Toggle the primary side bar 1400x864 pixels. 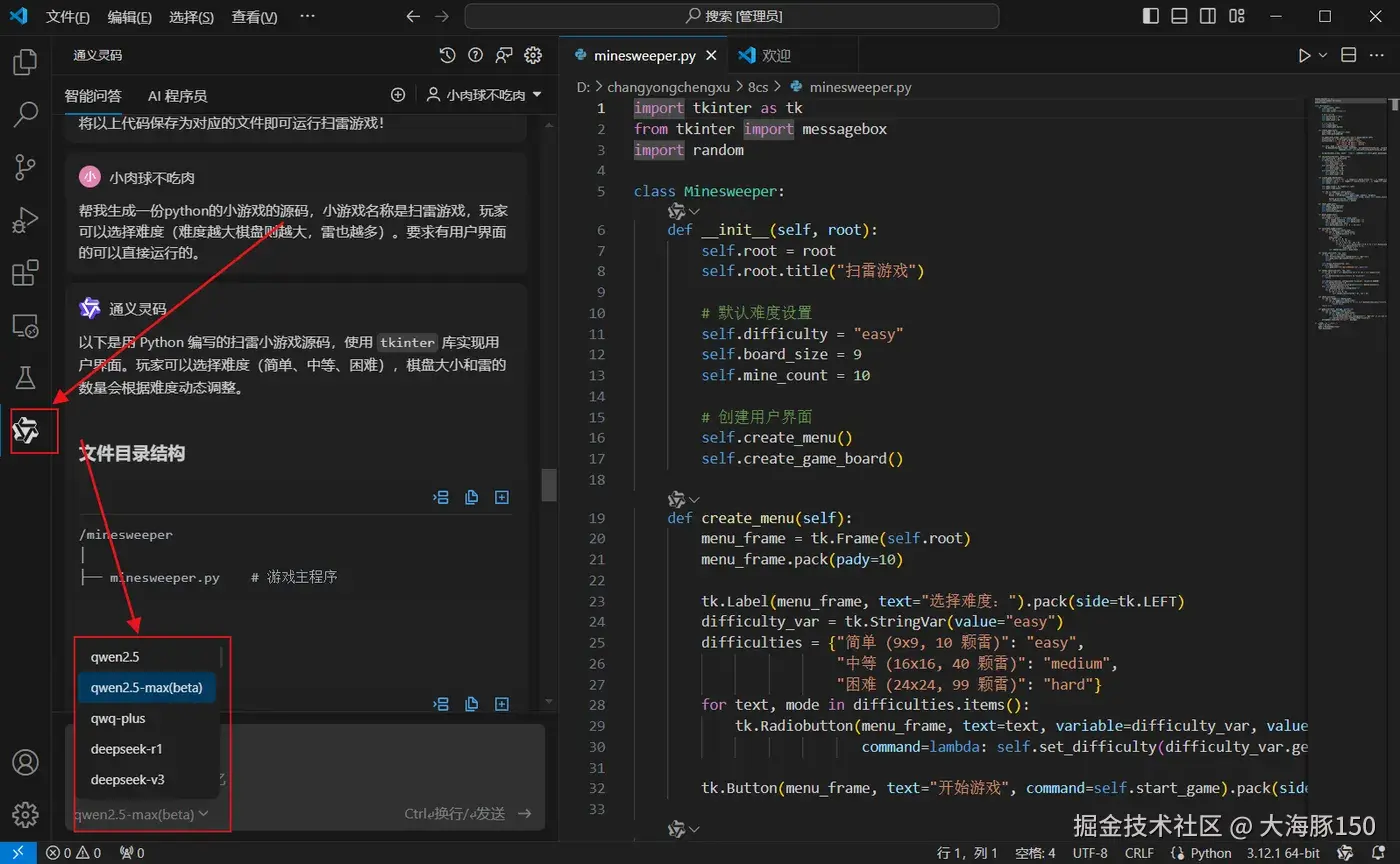click(1152, 16)
